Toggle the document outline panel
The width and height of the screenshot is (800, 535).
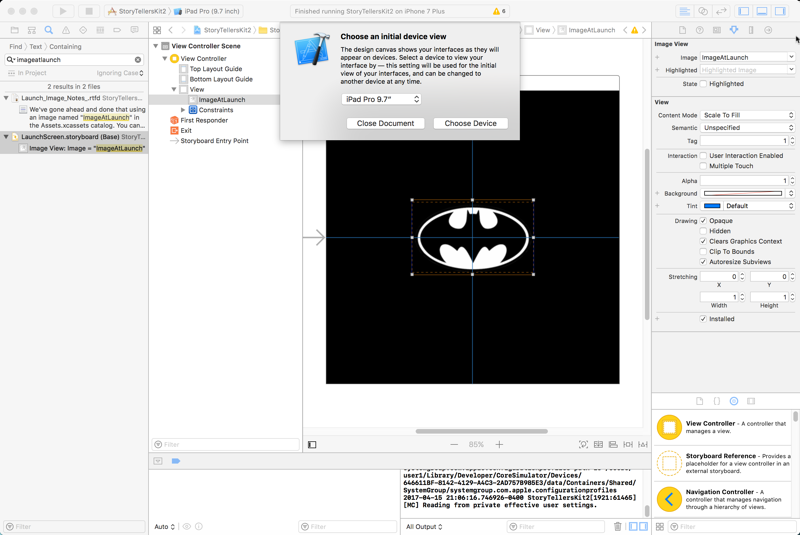pos(312,445)
